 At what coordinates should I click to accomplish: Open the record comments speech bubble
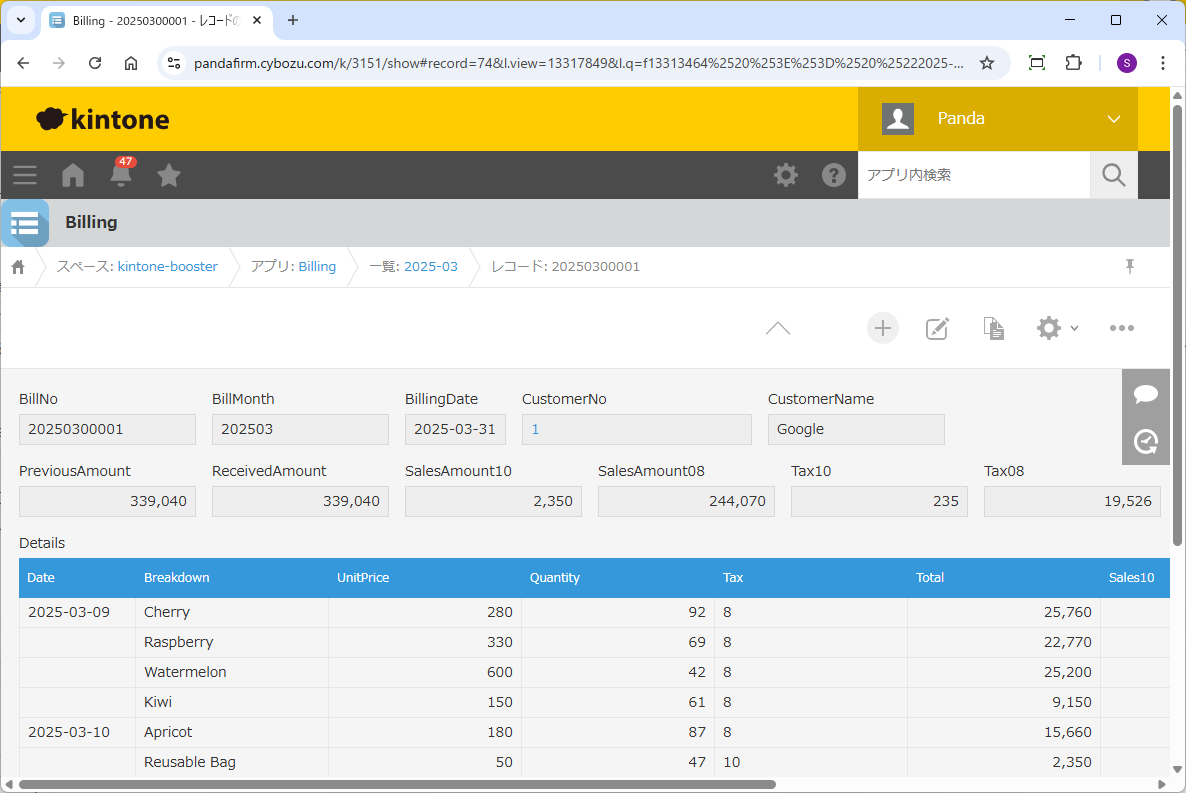point(1145,394)
